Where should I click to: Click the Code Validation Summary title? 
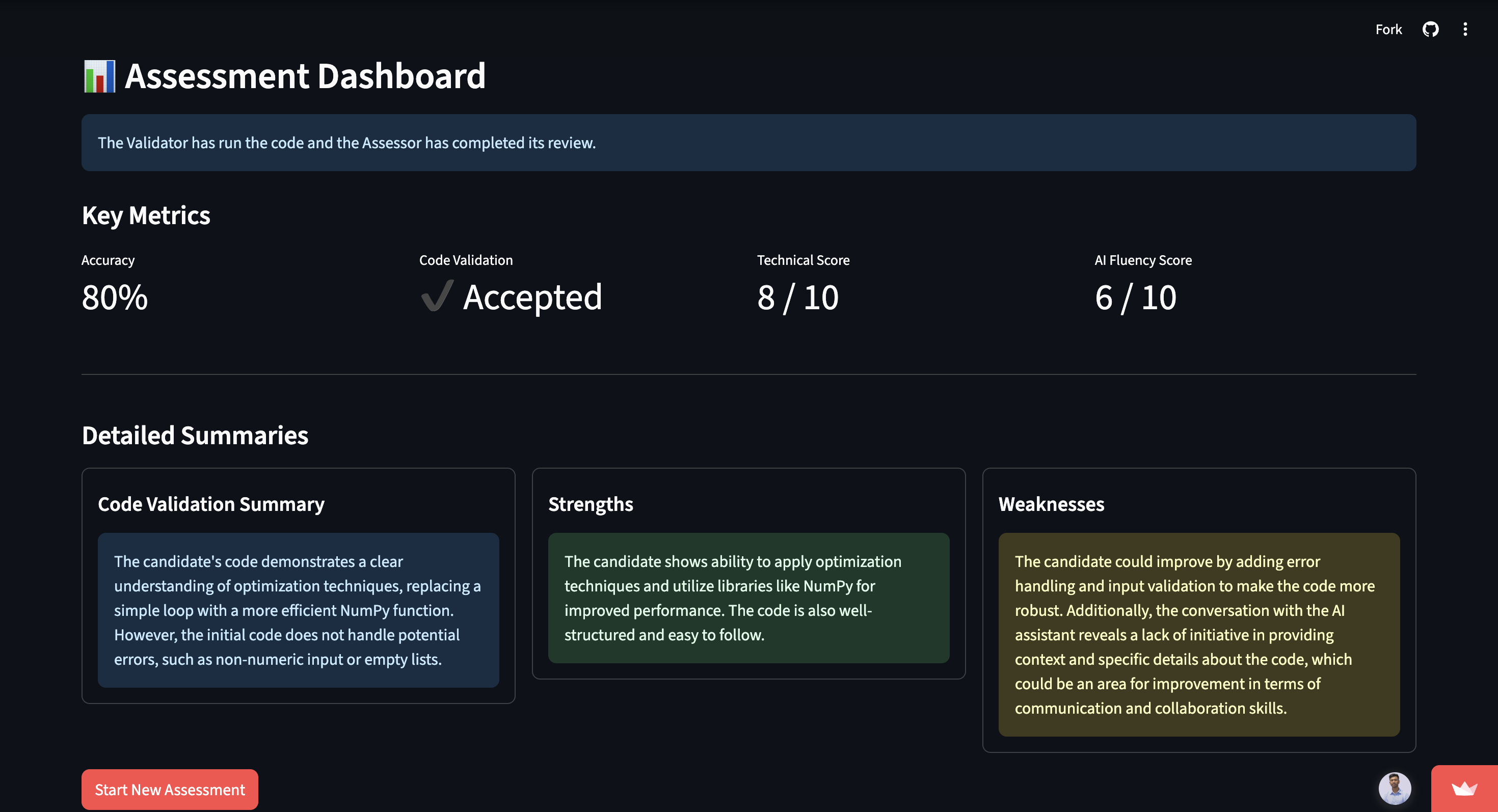(211, 504)
